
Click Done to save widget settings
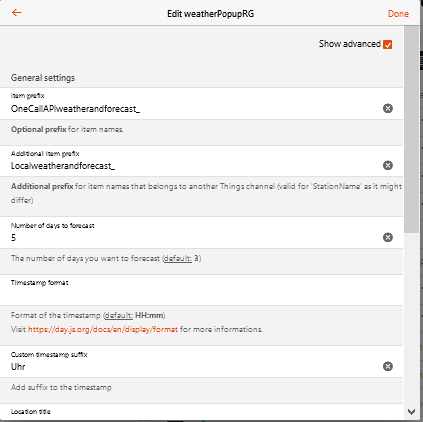[398, 14]
